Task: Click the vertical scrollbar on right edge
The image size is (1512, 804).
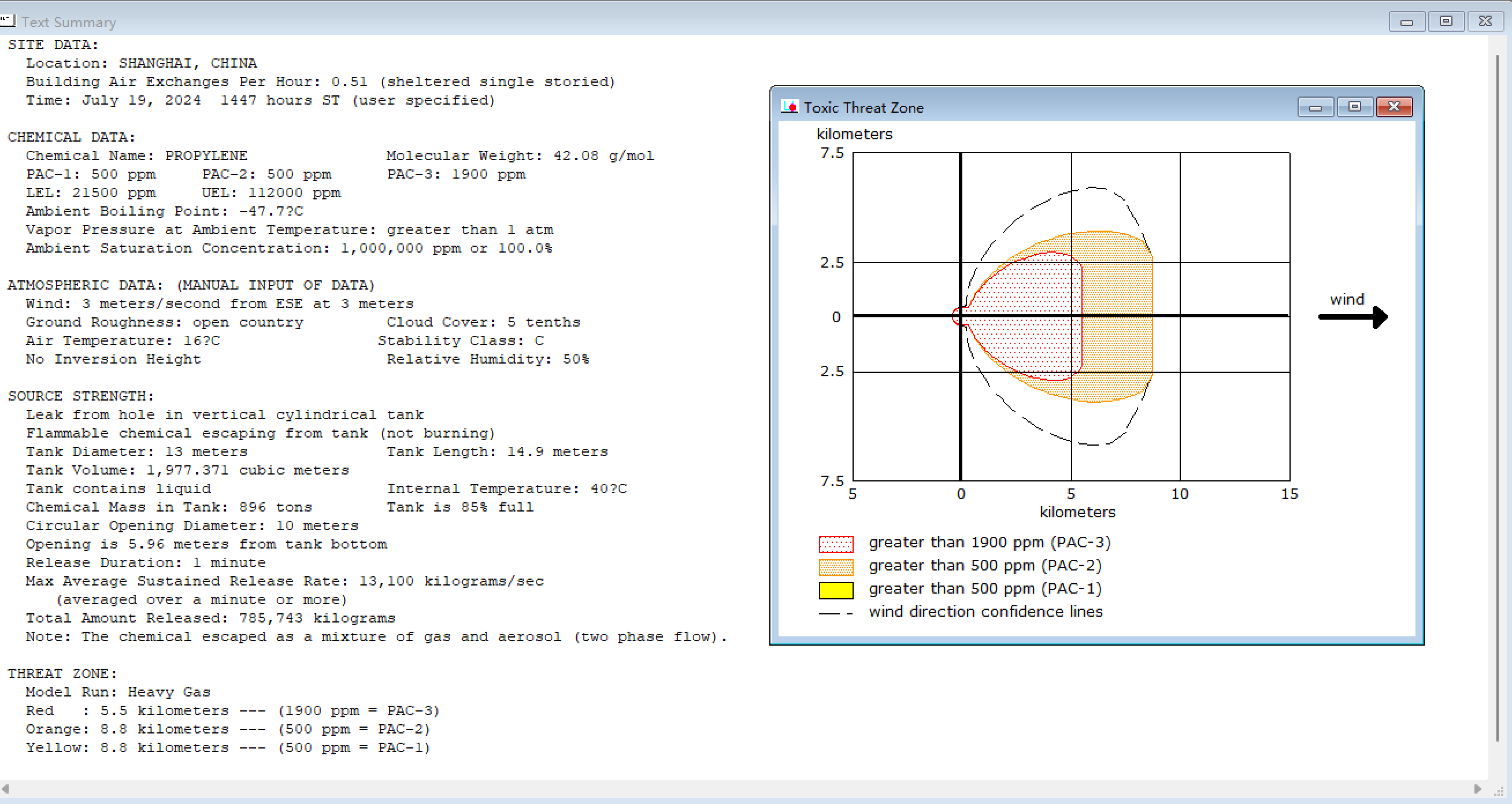Action: (1498, 399)
